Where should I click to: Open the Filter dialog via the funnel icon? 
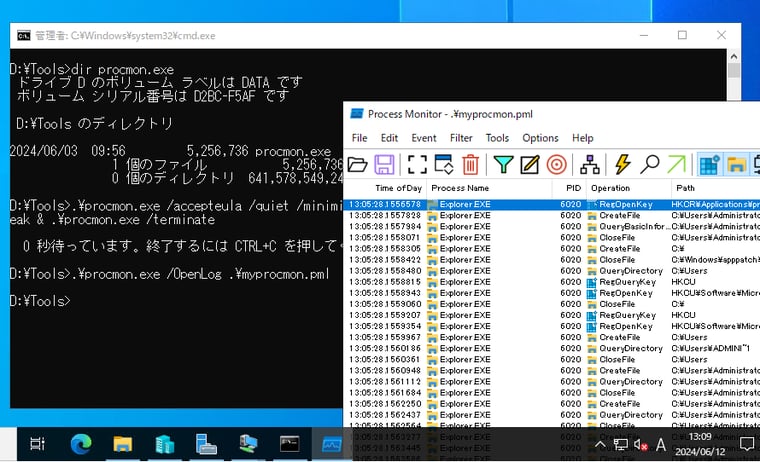[503, 165]
